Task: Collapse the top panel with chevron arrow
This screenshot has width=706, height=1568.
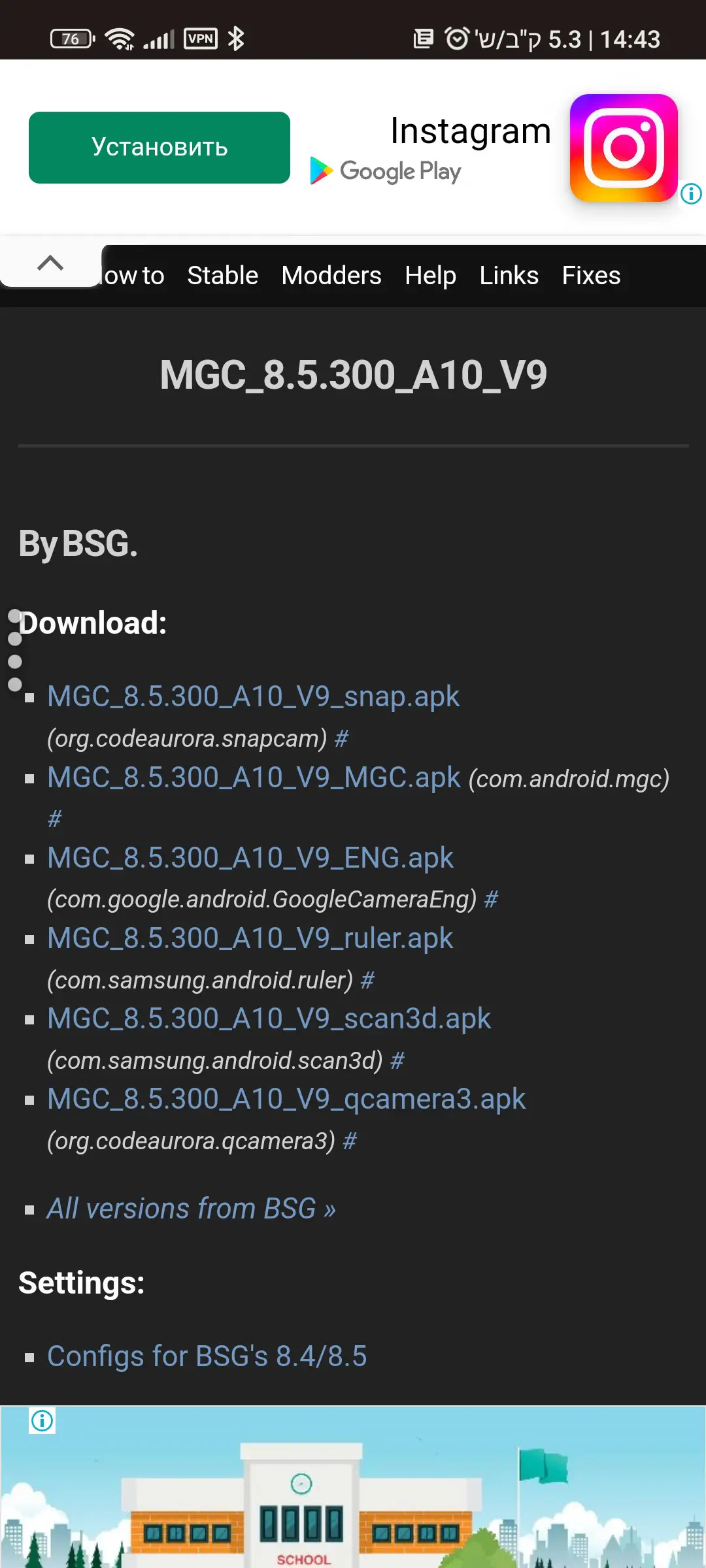Action: (x=50, y=263)
